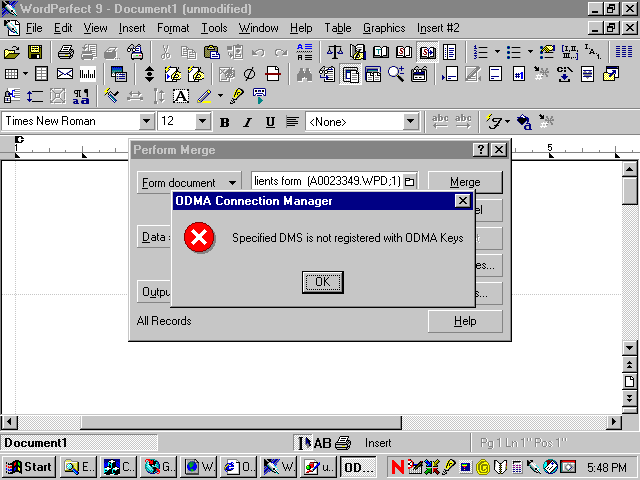The height and width of the screenshot is (480, 640).
Task: Click the printer icon in status bar
Action: coord(343,443)
